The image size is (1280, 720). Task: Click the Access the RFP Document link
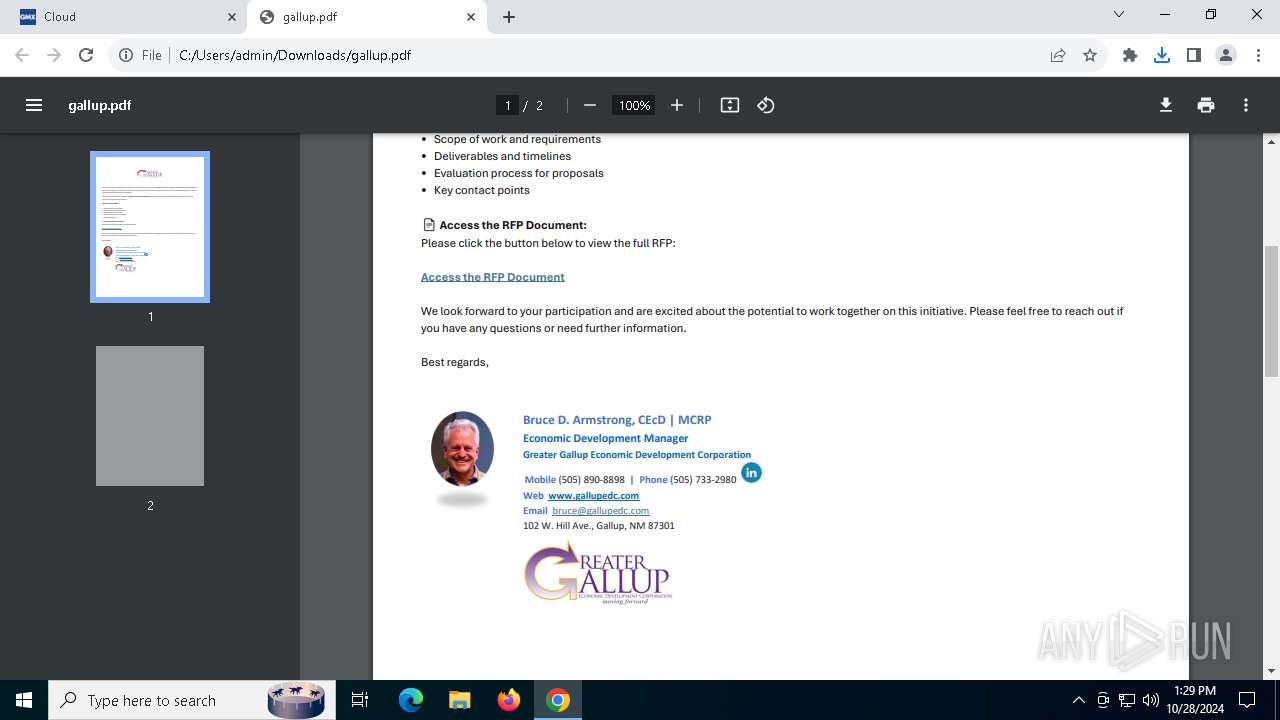click(x=493, y=277)
